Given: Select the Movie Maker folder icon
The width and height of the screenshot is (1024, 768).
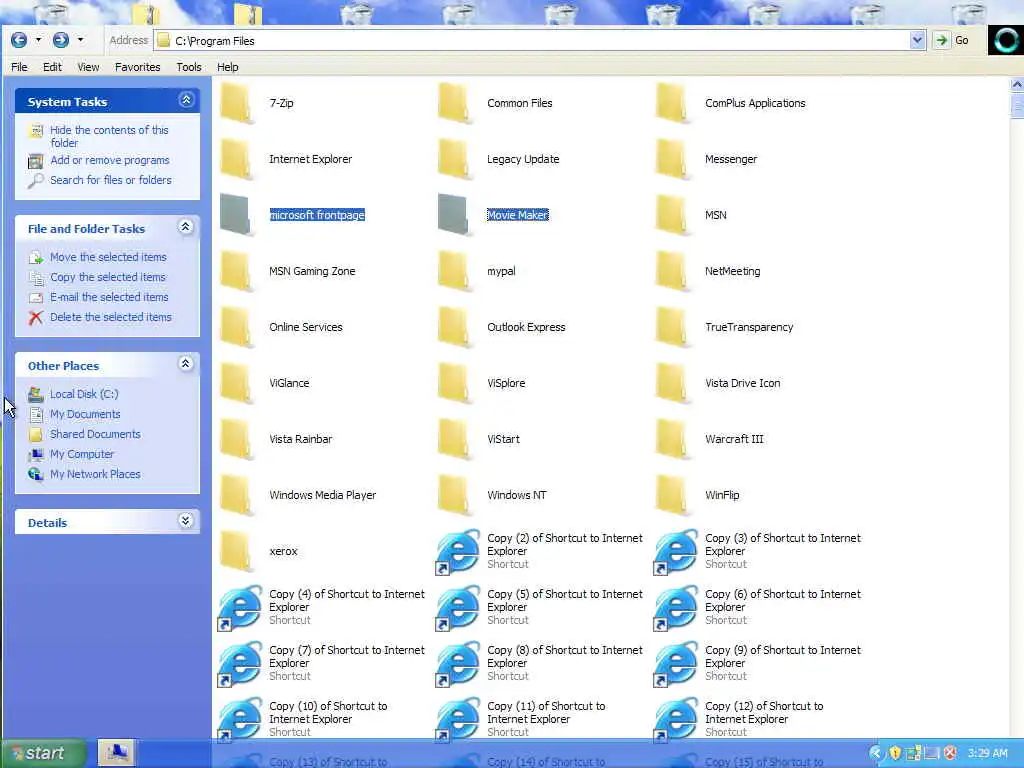Looking at the screenshot, I should tap(455, 215).
